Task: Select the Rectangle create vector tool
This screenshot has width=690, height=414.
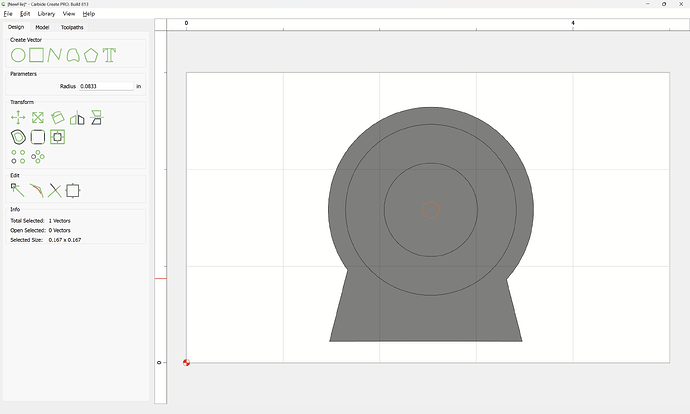Action: [37, 55]
